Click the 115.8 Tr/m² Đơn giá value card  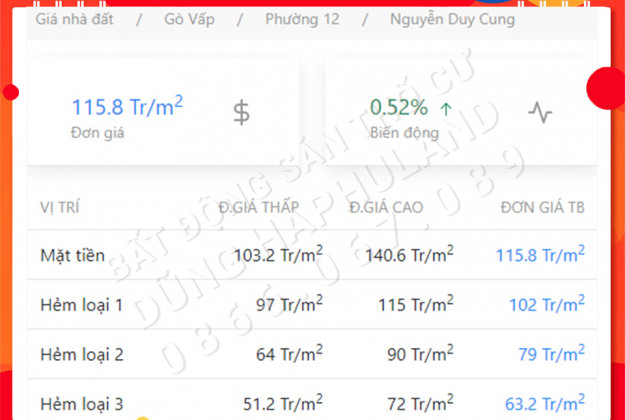click(127, 107)
